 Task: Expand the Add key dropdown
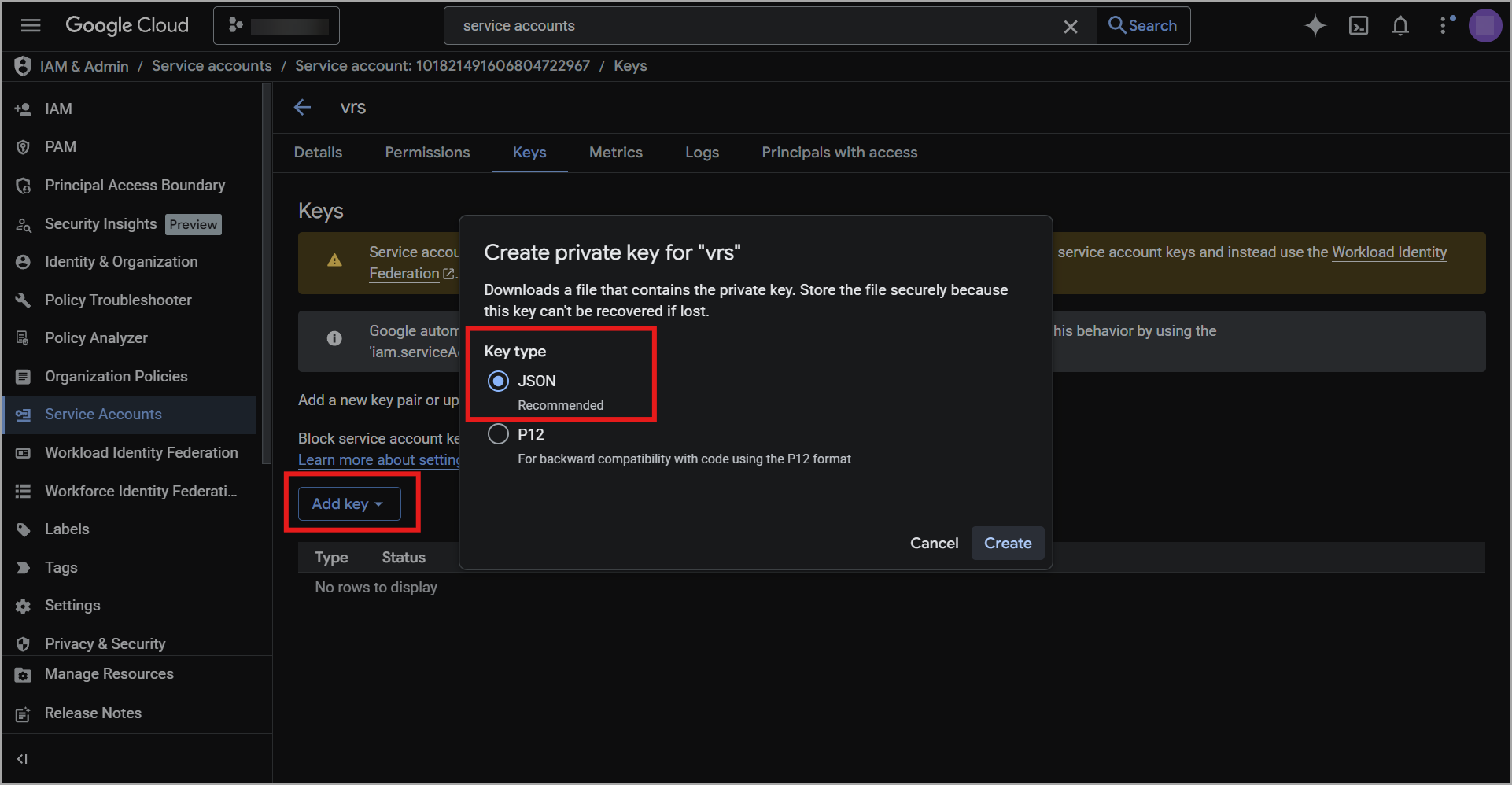point(348,503)
